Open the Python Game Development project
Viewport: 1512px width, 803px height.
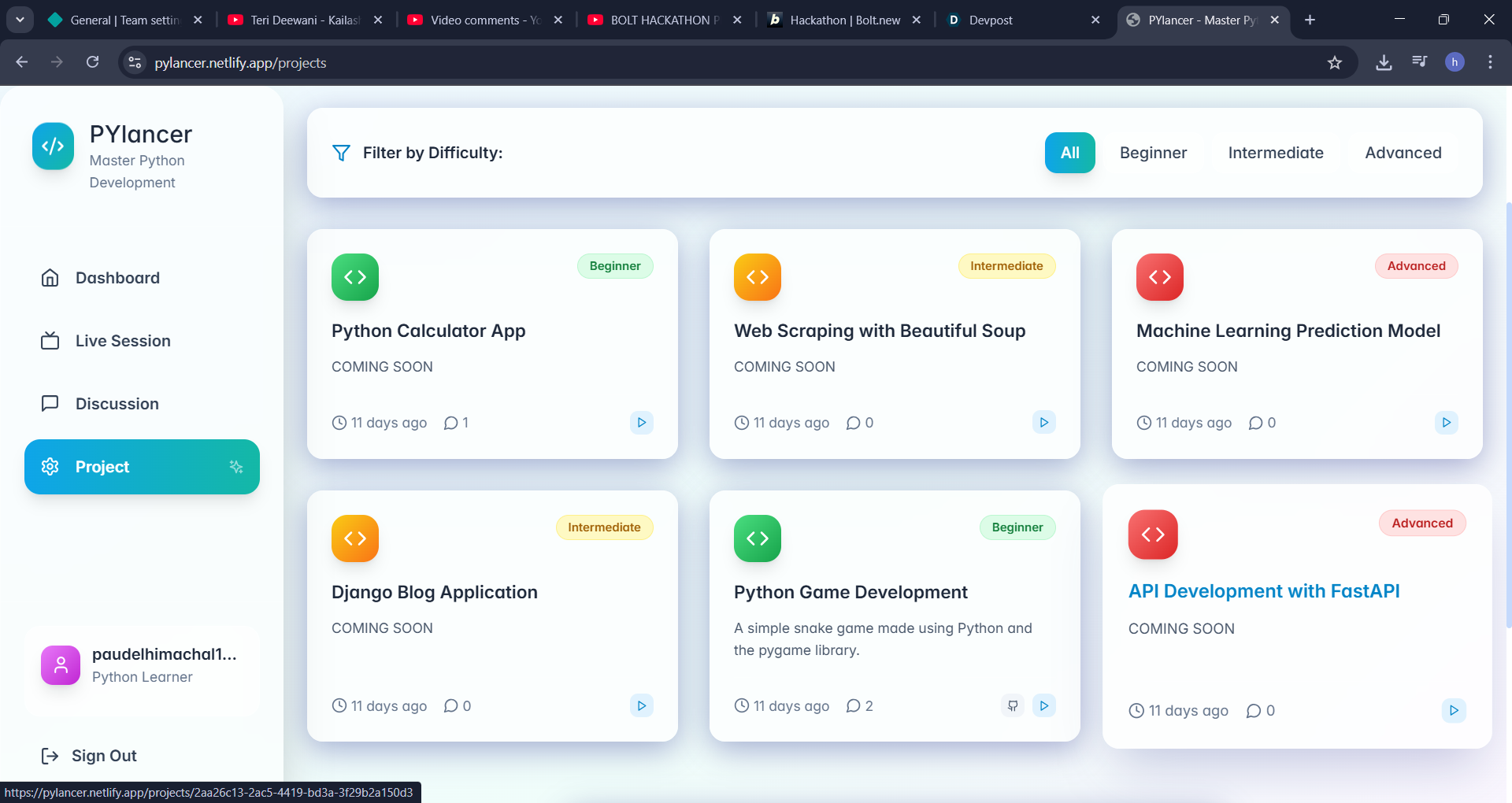[850, 592]
